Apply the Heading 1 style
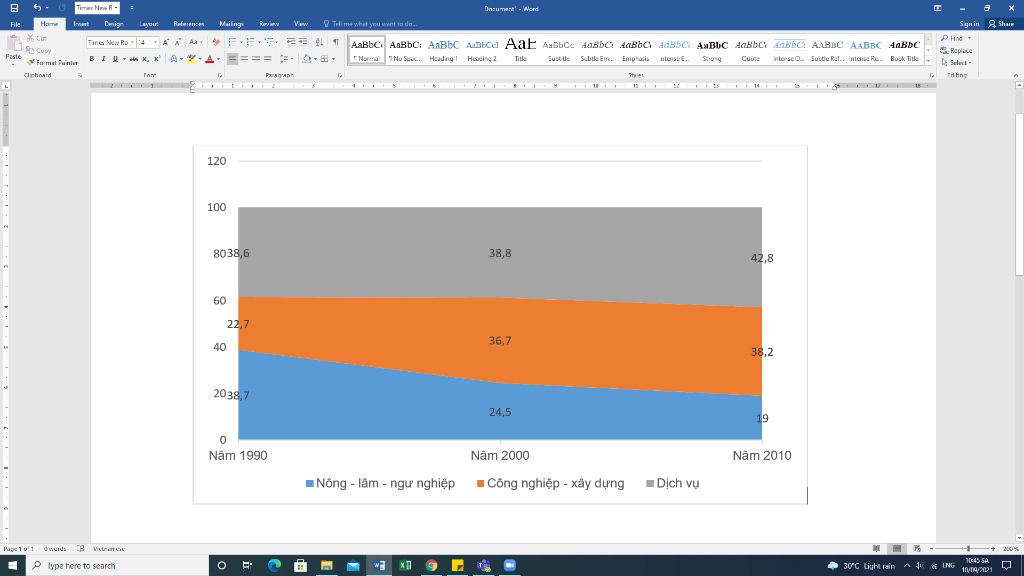The height and width of the screenshot is (576, 1024). tap(443, 50)
